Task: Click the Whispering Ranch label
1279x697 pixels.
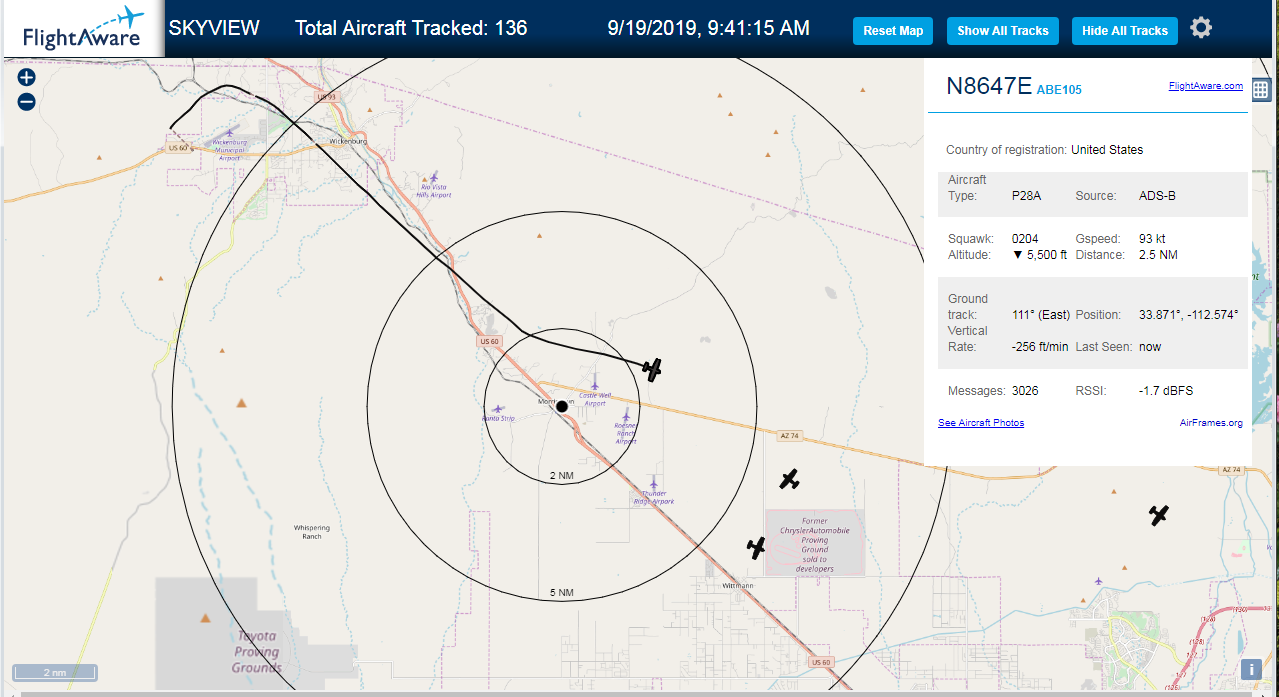Action: coord(312,532)
